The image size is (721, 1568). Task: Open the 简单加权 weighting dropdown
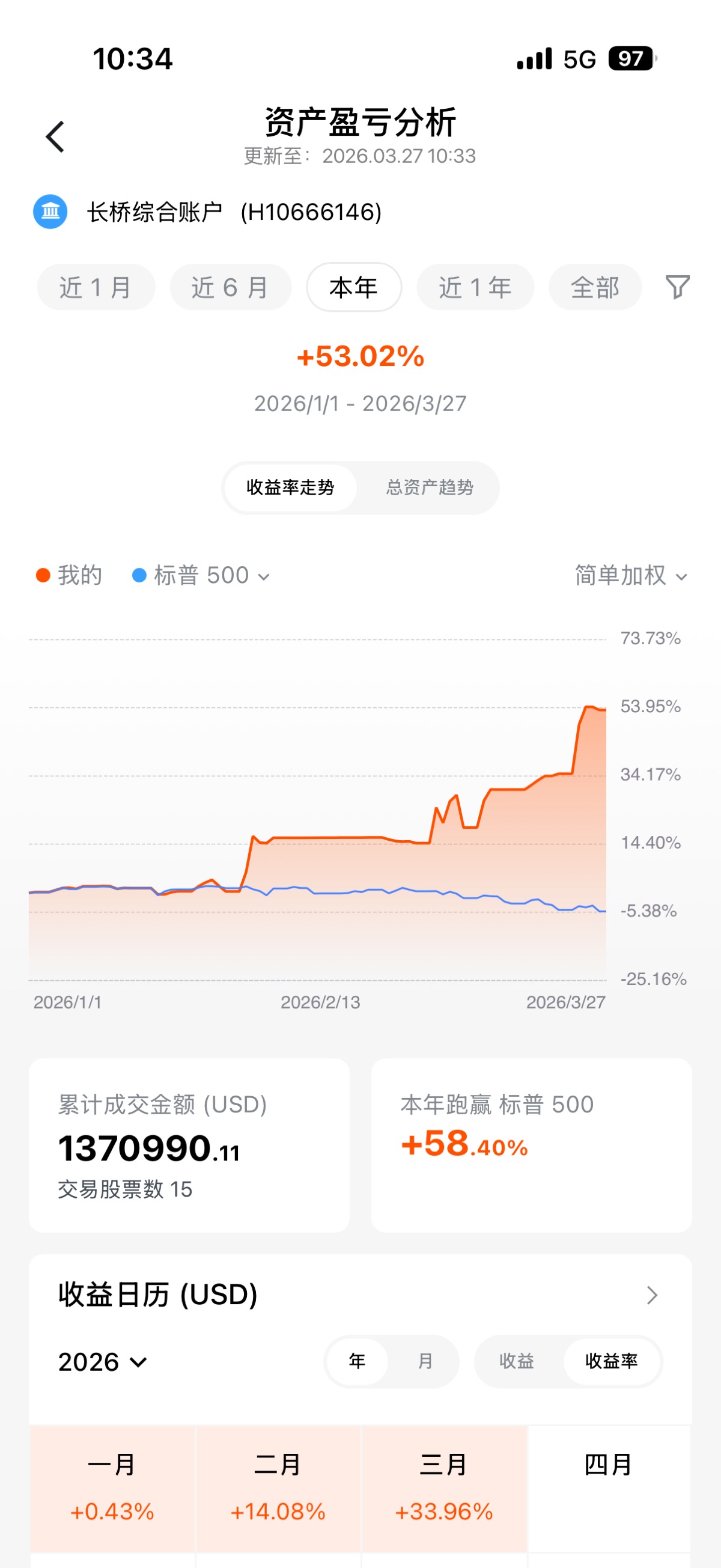631,575
